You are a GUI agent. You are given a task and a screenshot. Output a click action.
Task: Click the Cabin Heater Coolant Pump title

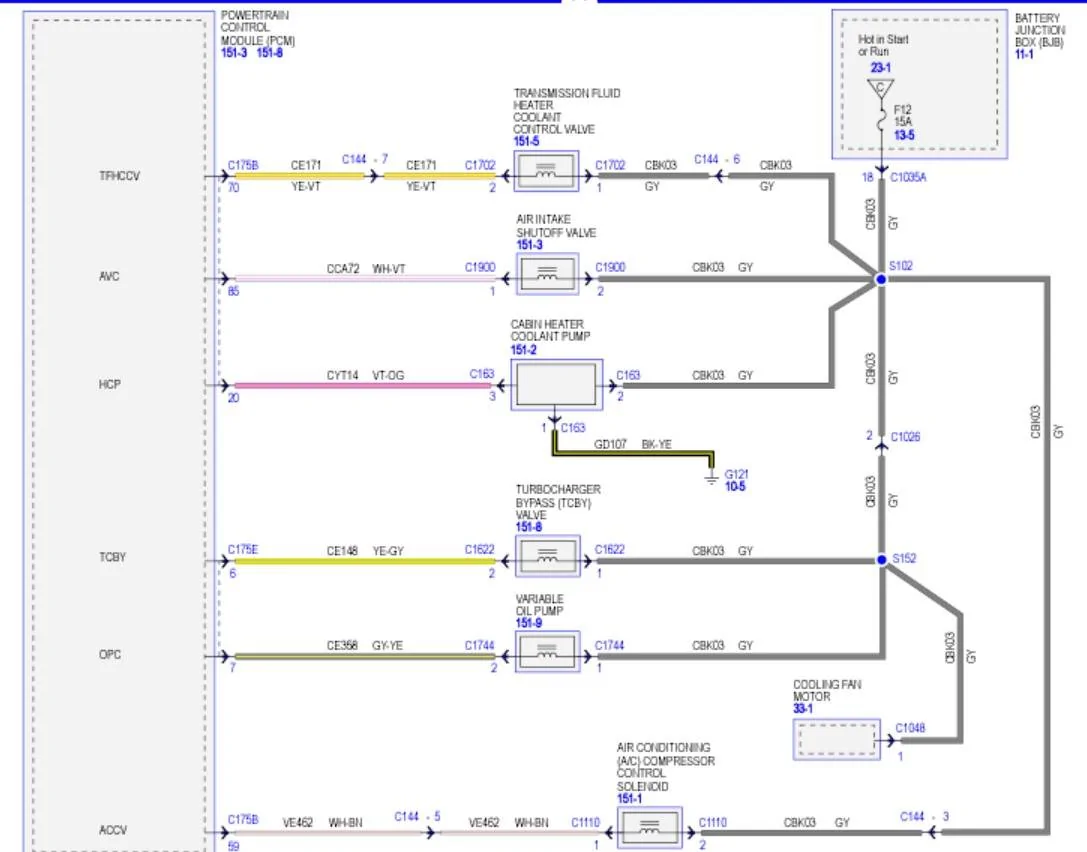tap(550, 330)
